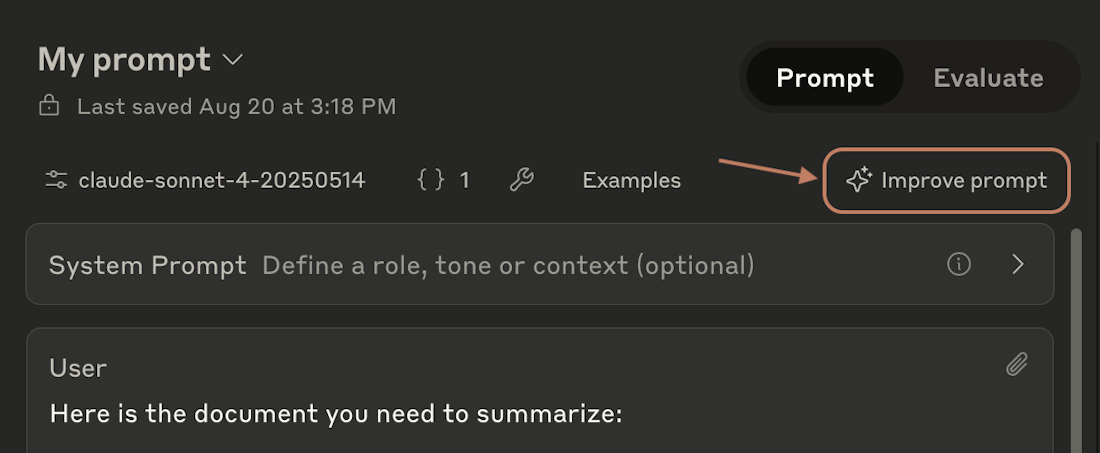Click the curly braces variables icon

[430, 180]
